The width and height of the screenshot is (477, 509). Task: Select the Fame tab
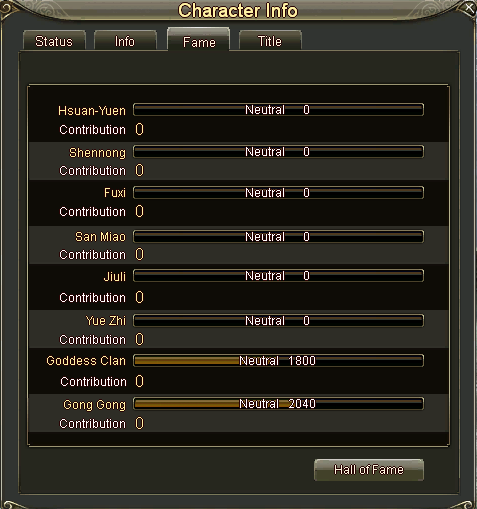click(199, 40)
